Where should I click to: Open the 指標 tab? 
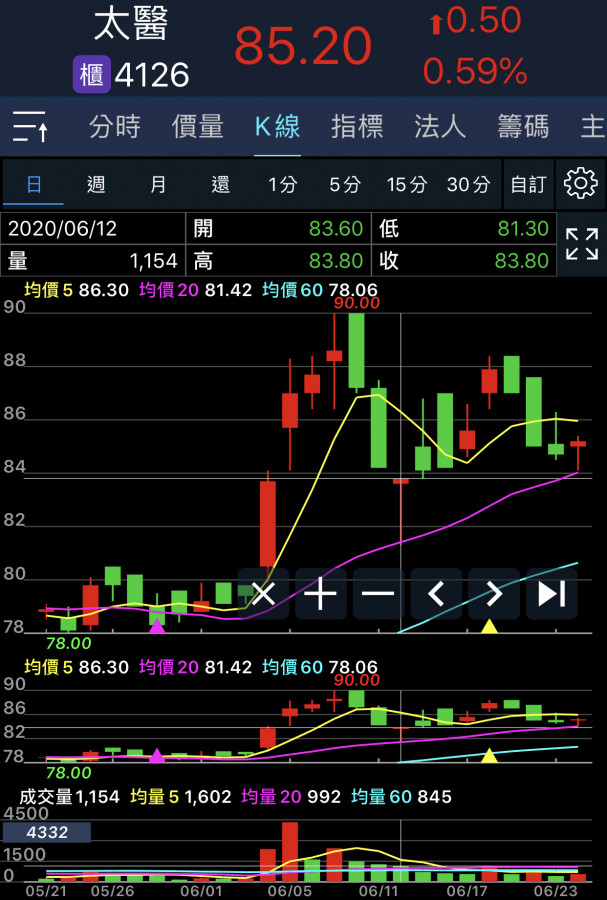pyautogui.click(x=357, y=127)
